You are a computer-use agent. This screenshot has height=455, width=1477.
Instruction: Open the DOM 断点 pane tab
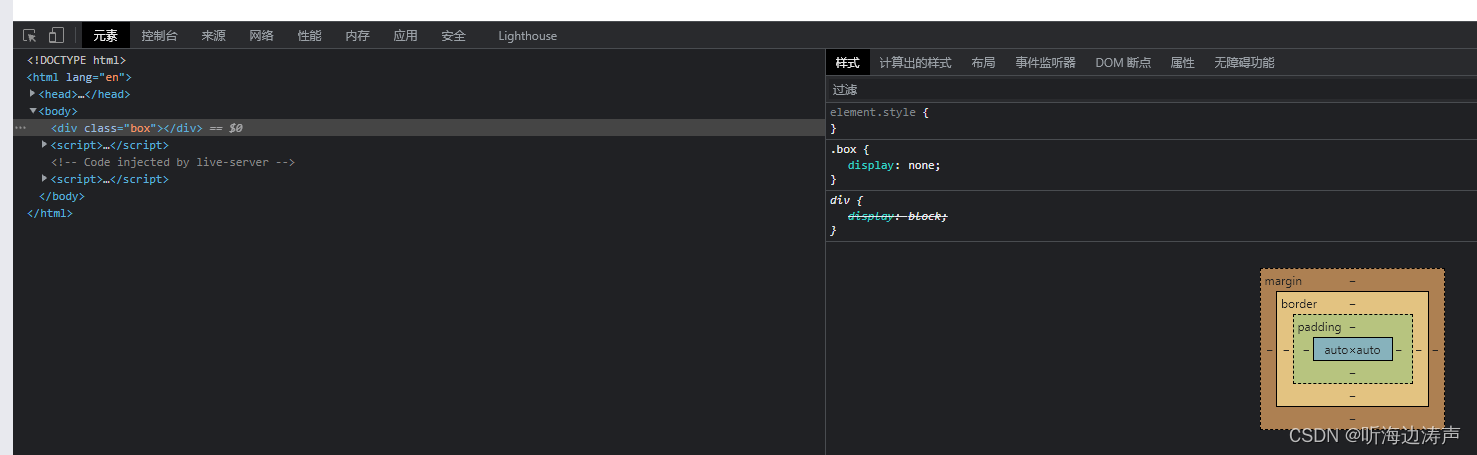(1123, 62)
